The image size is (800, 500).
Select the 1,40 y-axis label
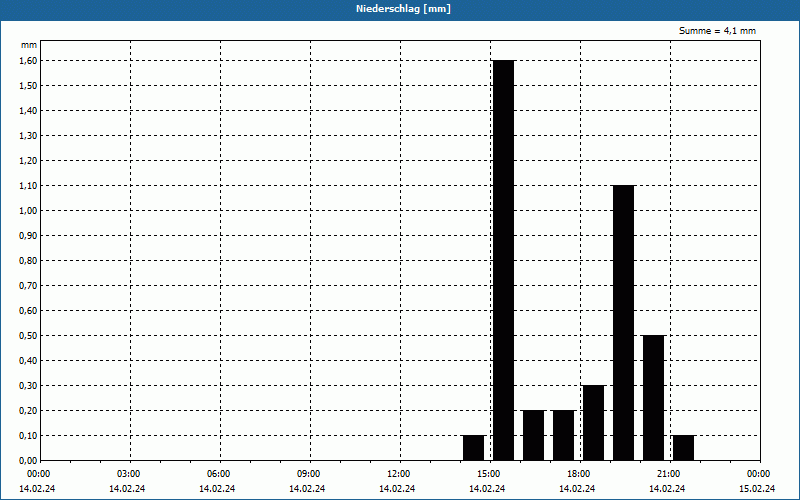tap(28, 110)
